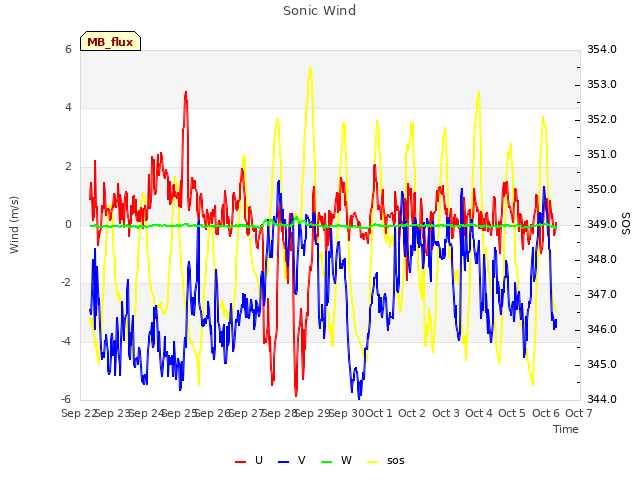Click the left axis value -2

pyautogui.click(x=66, y=283)
